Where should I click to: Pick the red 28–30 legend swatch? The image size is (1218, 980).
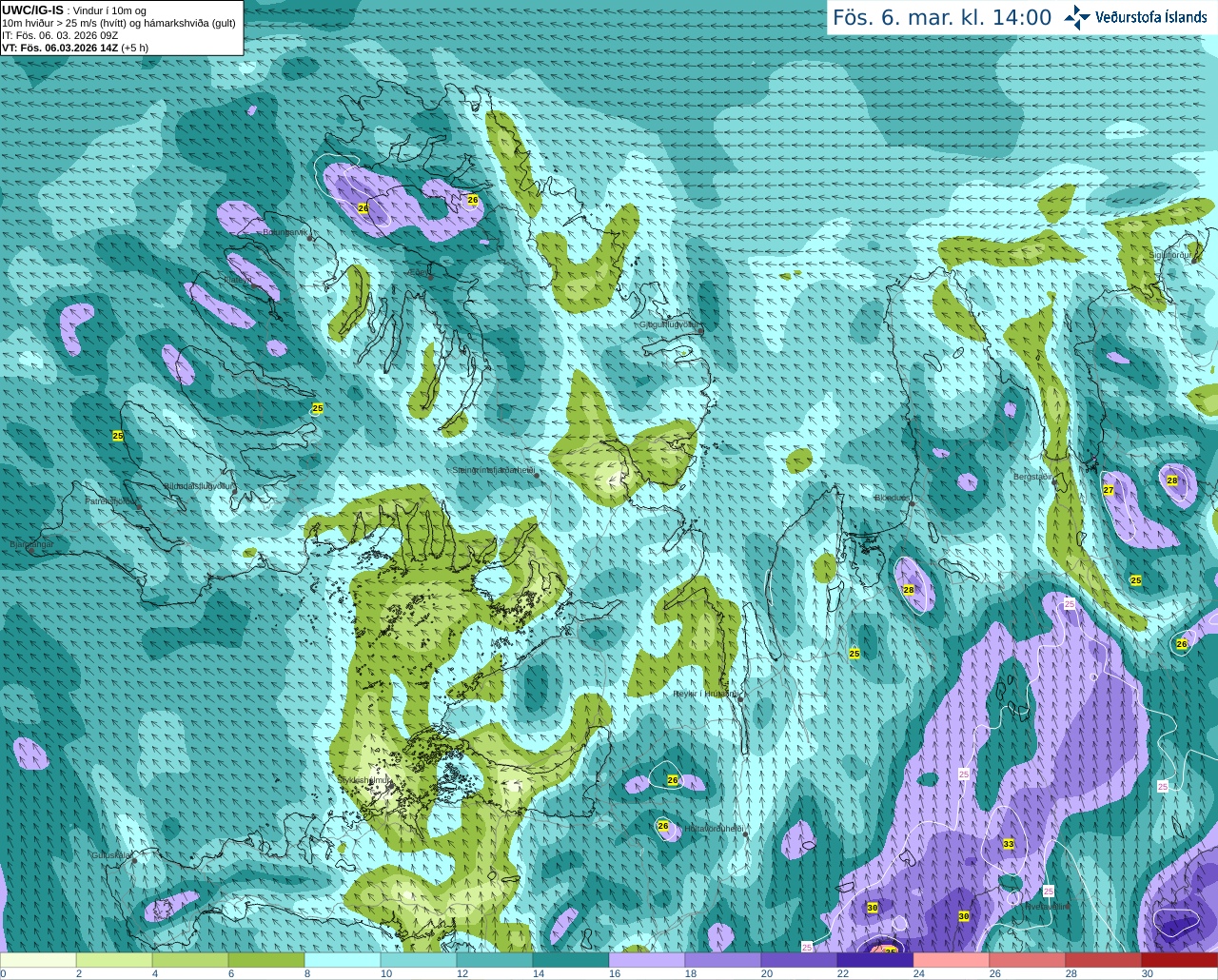1104,960
